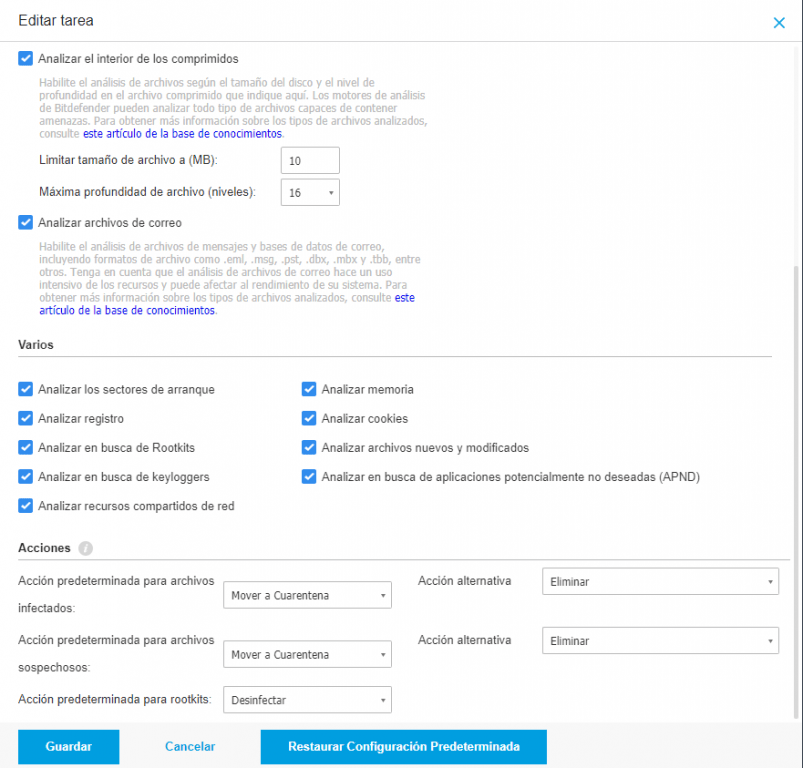This screenshot has width=803, height=768.
Task: Open knowledge base article link under comprimidos
Action: tap(182, 134)
